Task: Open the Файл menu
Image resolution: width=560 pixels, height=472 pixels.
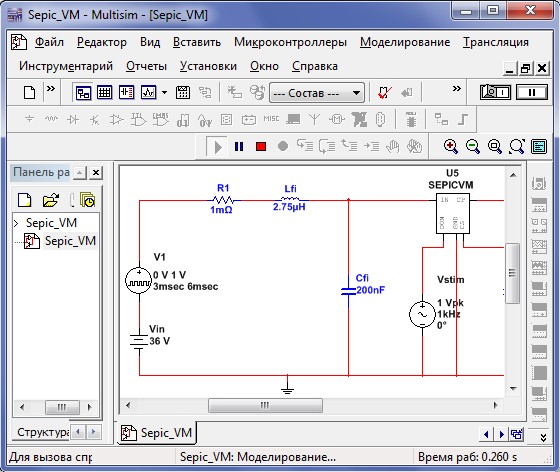Action: (x=49, y=42)
